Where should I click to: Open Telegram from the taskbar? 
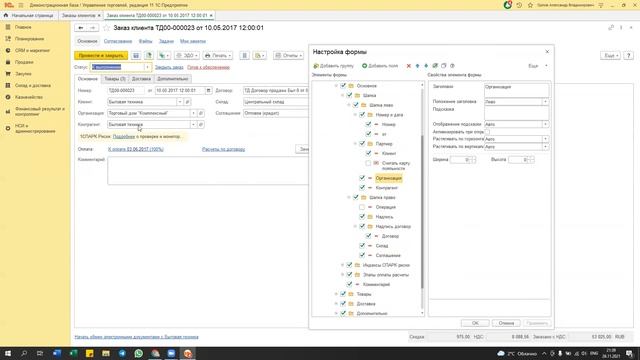[122, 353]
